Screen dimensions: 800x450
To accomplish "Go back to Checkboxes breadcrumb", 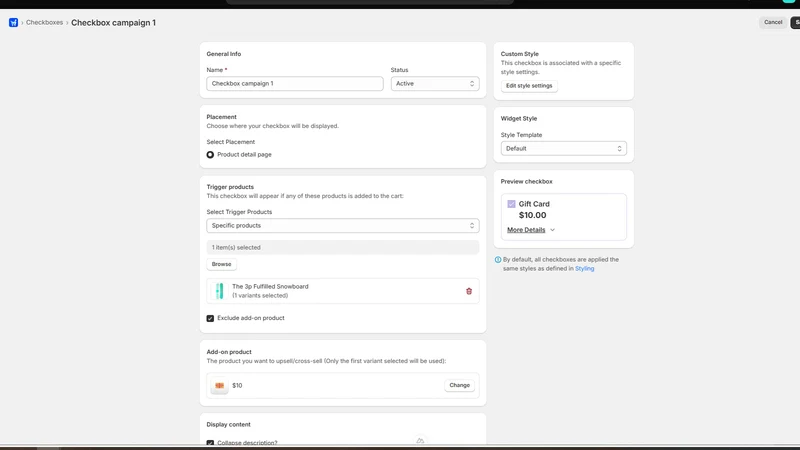I will click(x=44, y=22).
